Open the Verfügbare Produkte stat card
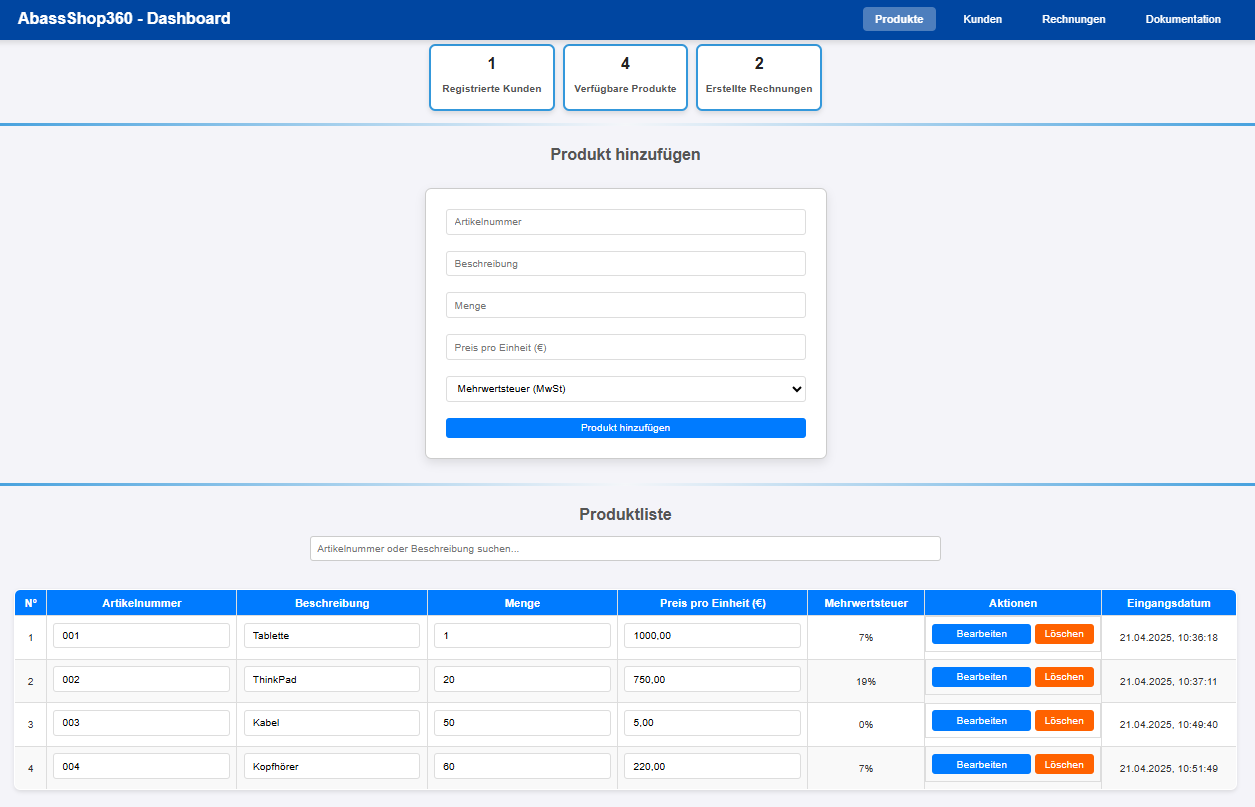The height and width of the screenshot is (807, 1255). pyautogui.click(x=625, y=77)
